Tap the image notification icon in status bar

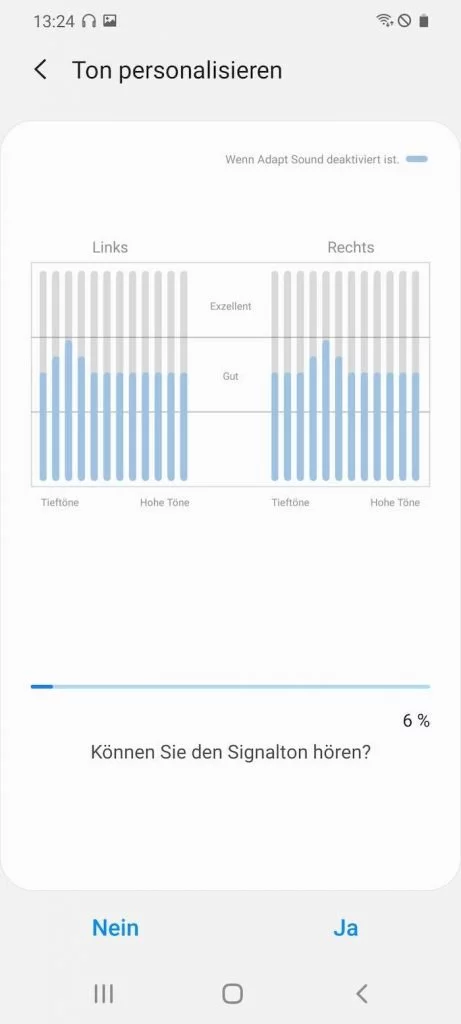pyautogui.click(x=110, y=22)
